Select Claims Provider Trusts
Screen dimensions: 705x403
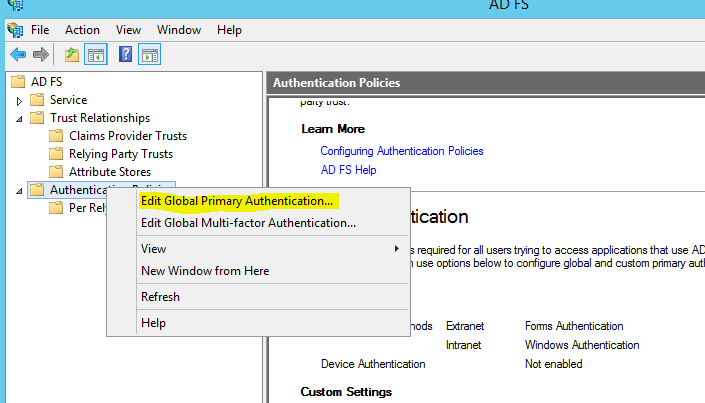tap(128, 136)
